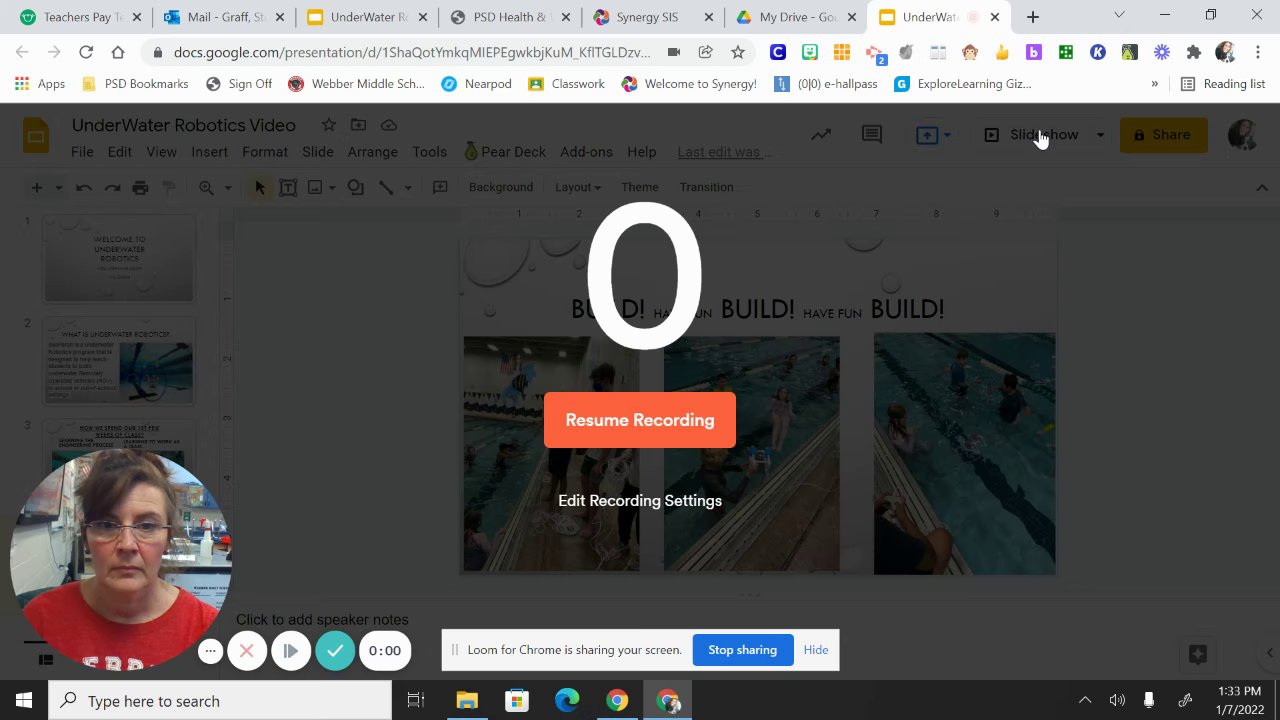Screen dimensions: 1280x720
Task: Open Microsoft Edge from the taskbar
Action: [567, 701]
